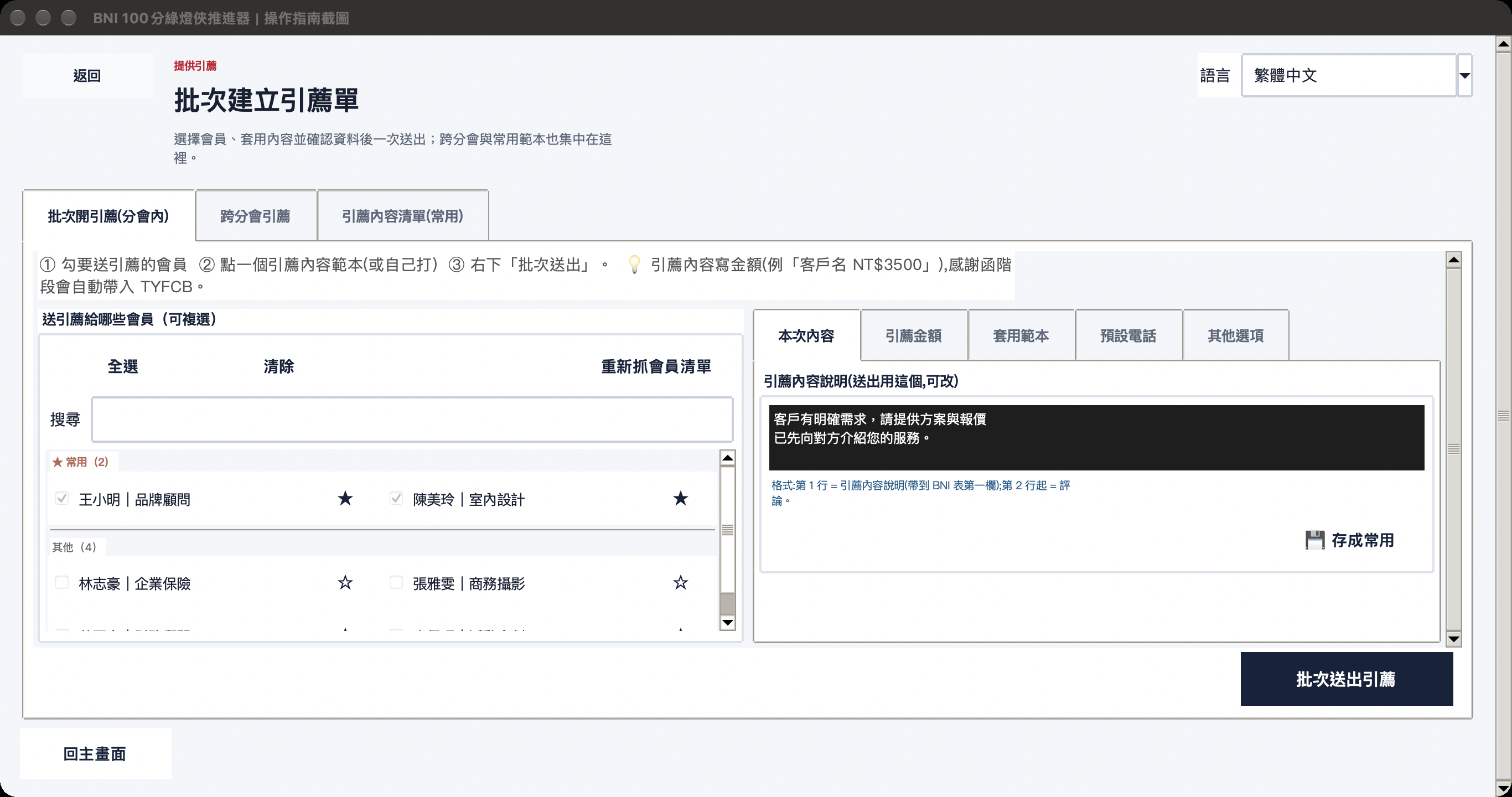This screenshot has width=1512, height=797.
Task: Click the member list scroll-up arrow
Action: pyautogui.click(x=727, y=458)
